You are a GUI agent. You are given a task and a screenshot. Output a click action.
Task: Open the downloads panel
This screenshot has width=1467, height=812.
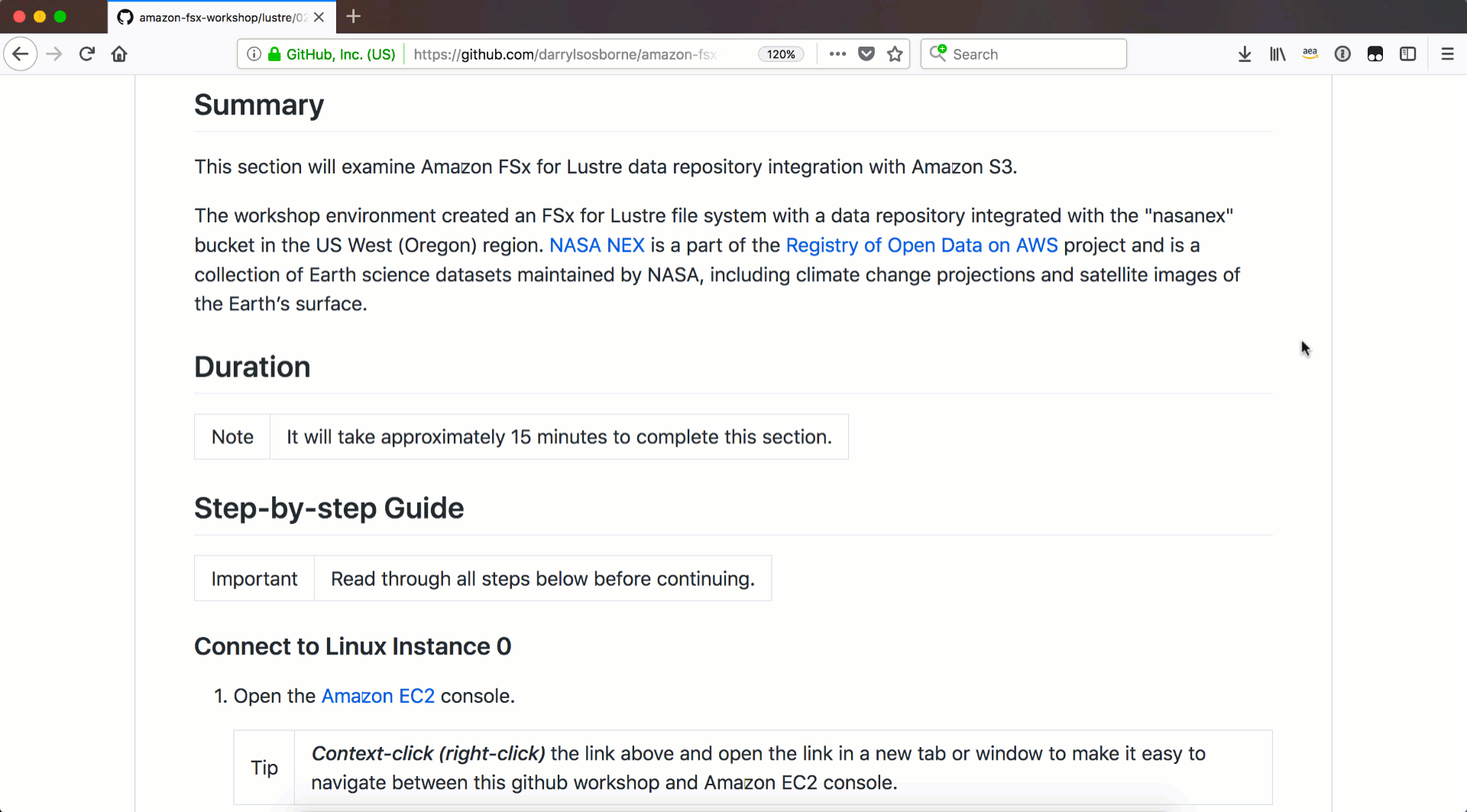(1245, 54)
